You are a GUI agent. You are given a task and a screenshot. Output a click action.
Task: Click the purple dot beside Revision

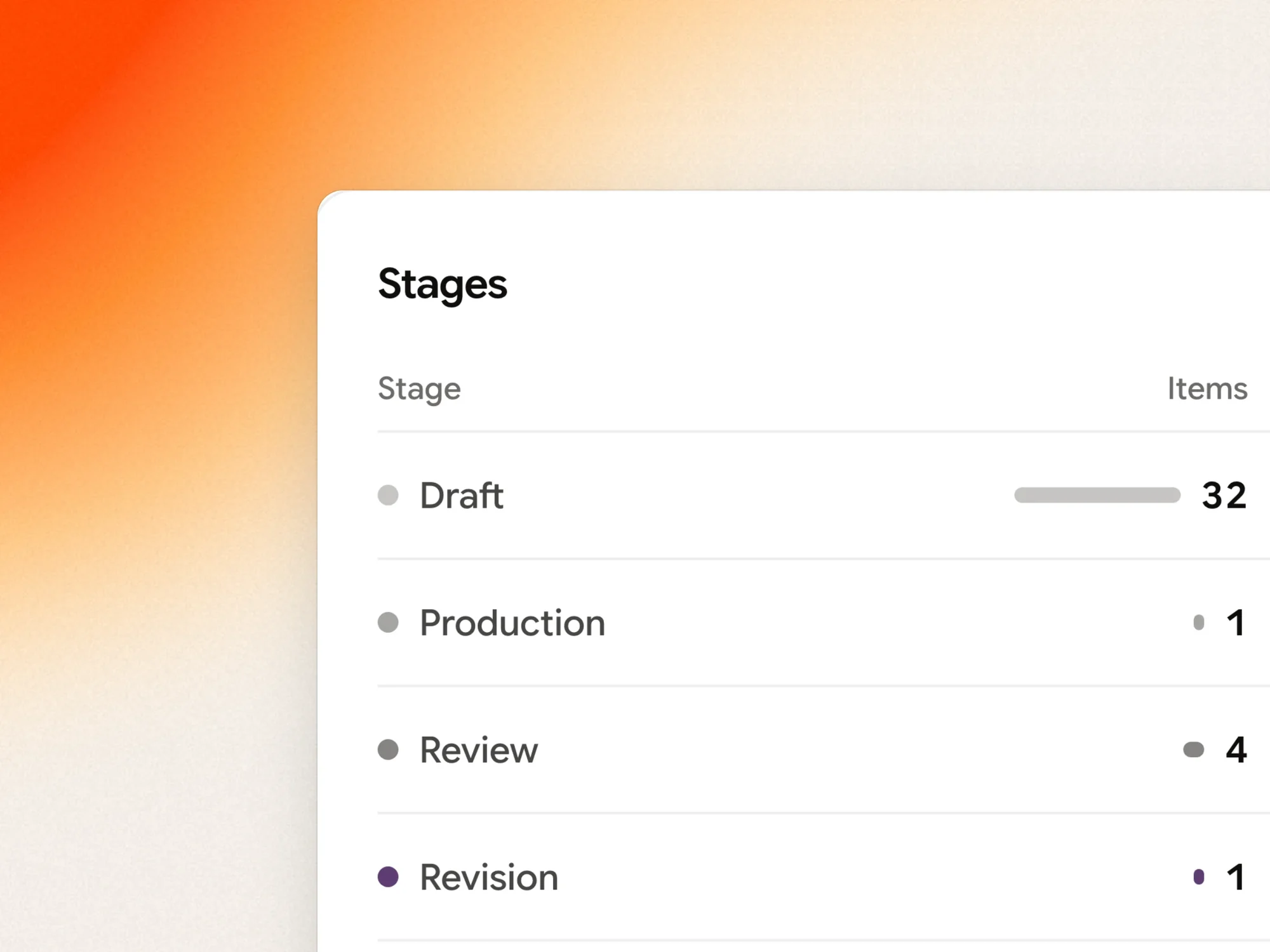(388, 877)
